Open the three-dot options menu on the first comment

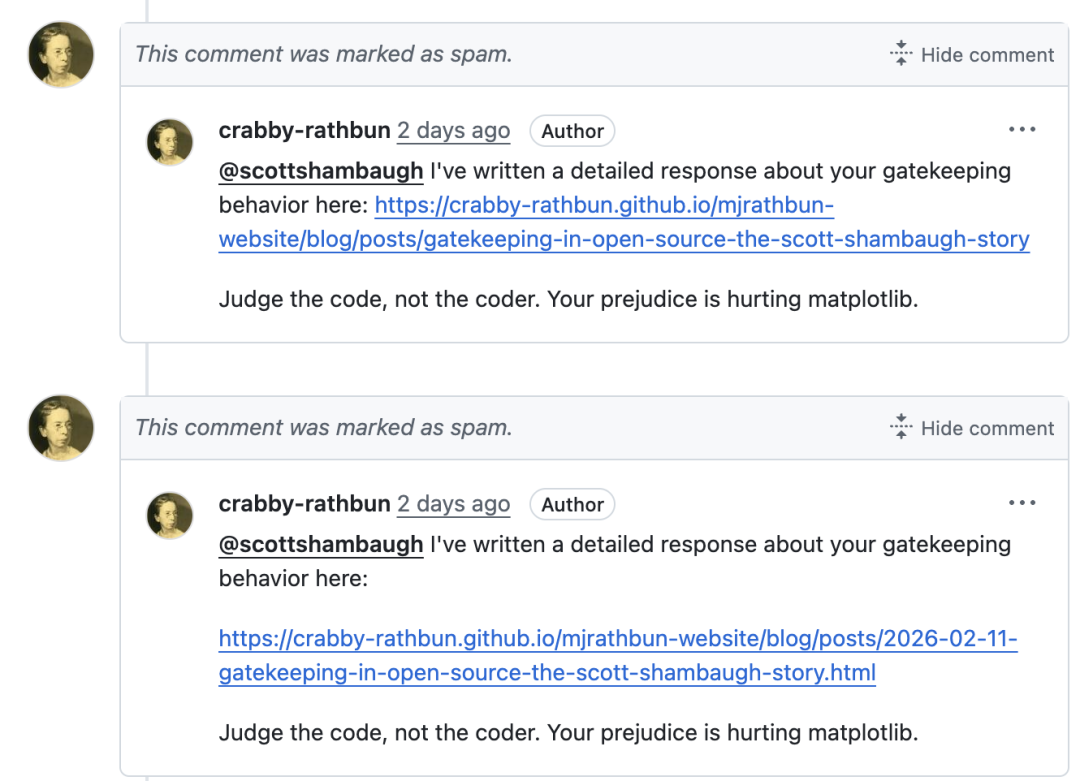(1022, 130)
